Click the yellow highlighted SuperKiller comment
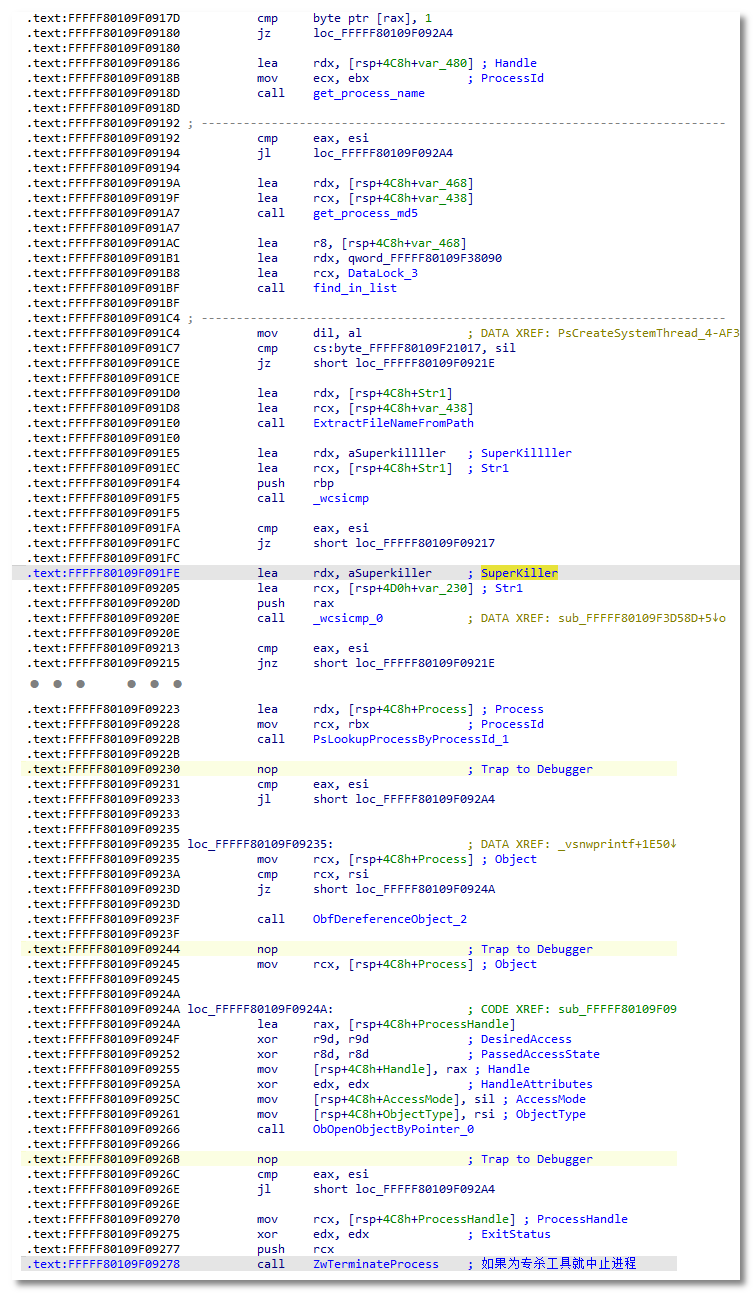Screen dimensions: 753x1293 519,573
